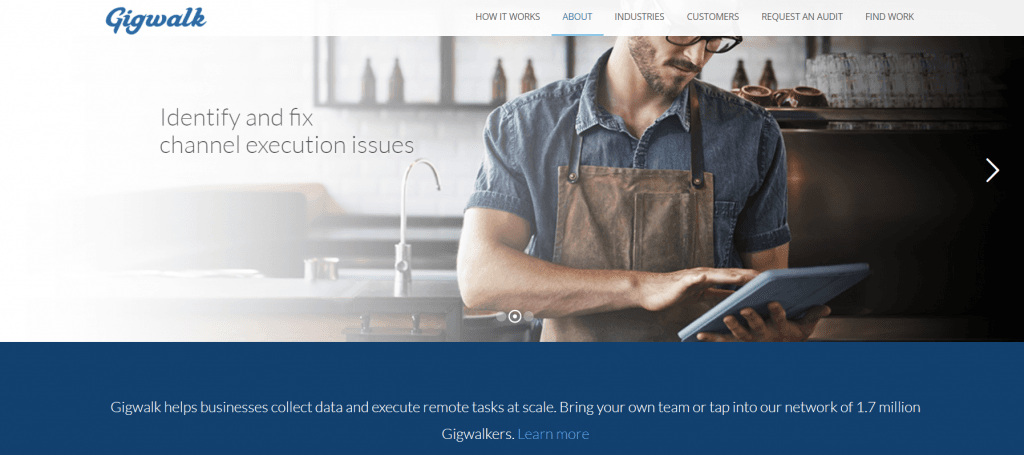Click the man's glasses in photo
Image resolution: width=1024 pixels, height=455 pixels.
click(x=704, y=42)
